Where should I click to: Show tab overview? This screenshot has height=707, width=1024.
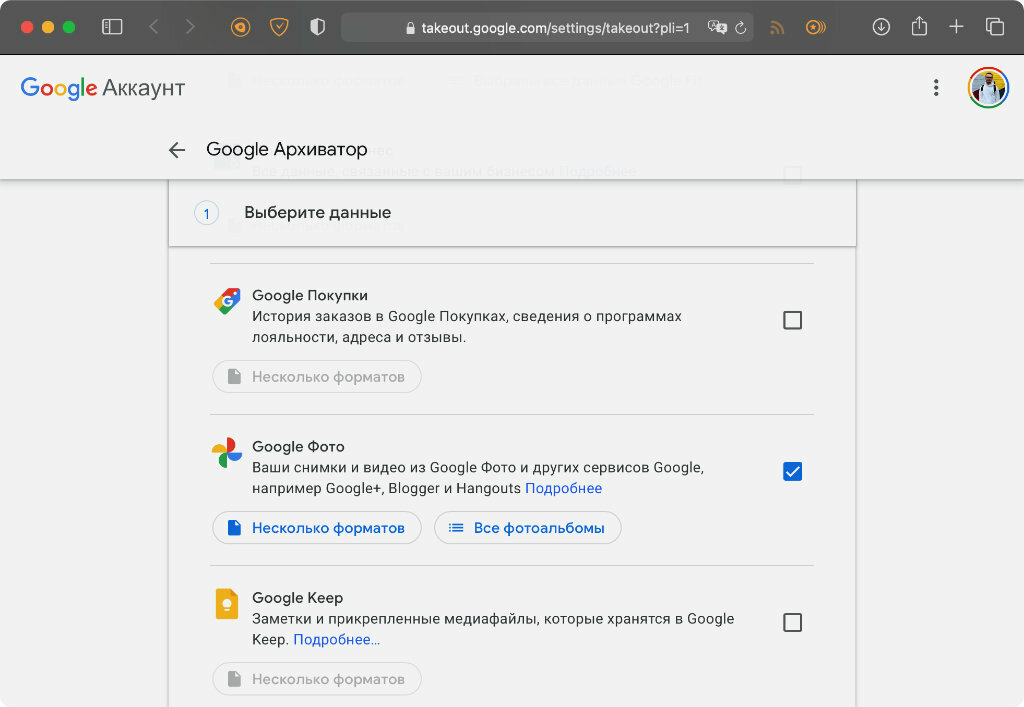995,27
